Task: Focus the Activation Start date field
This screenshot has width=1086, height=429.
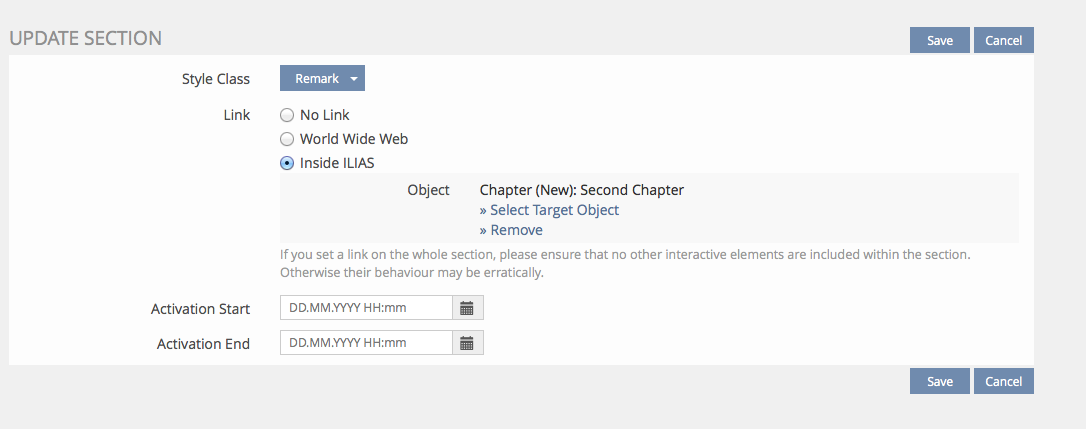Action: (x=366, y=308)
